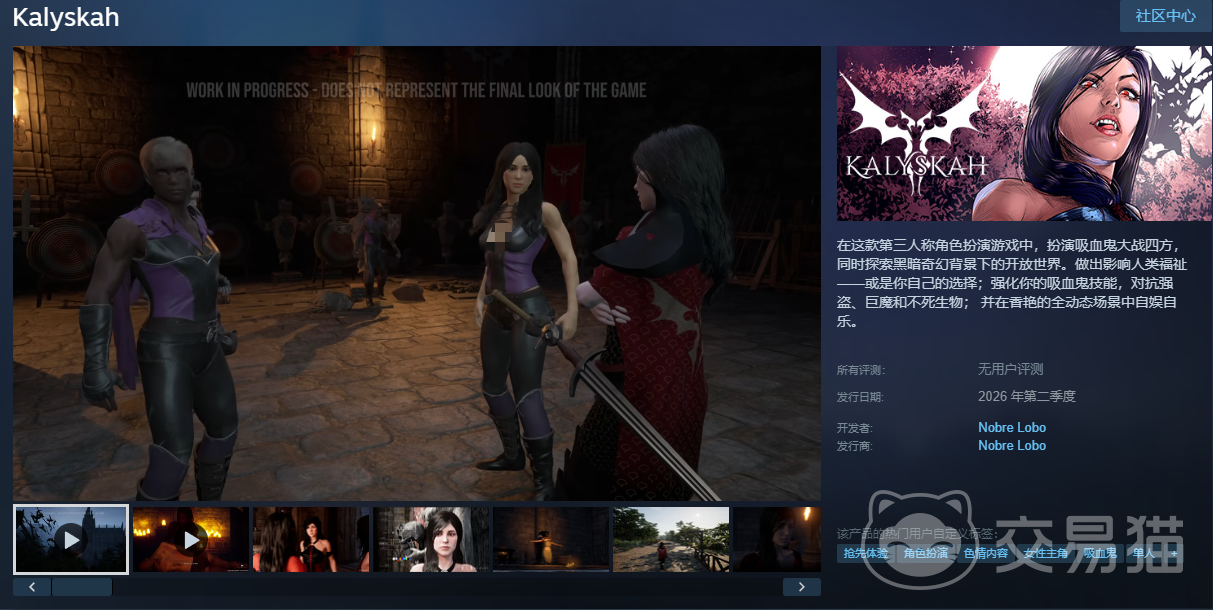Open the third screenshot thumbnail, woman in red
The height and width of the screenshot is (610, 1213).
pos(311,539)
